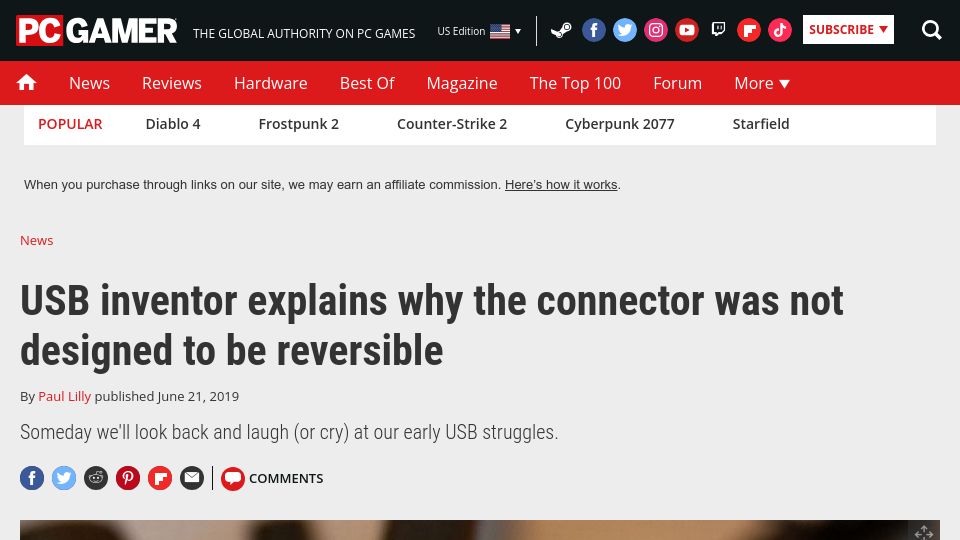This screenshot has width=960, height=540.
Task: Click the POPULAR label
Action: (70, 124)
